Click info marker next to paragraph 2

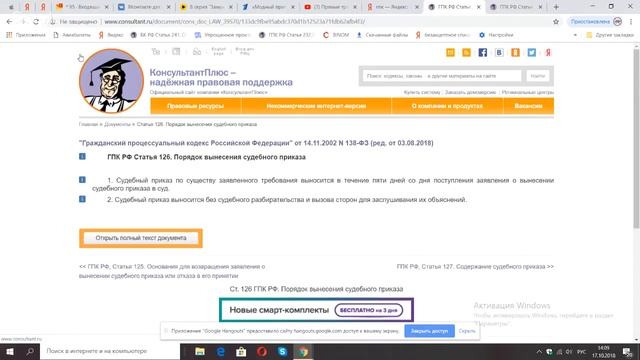click(82, 199)
